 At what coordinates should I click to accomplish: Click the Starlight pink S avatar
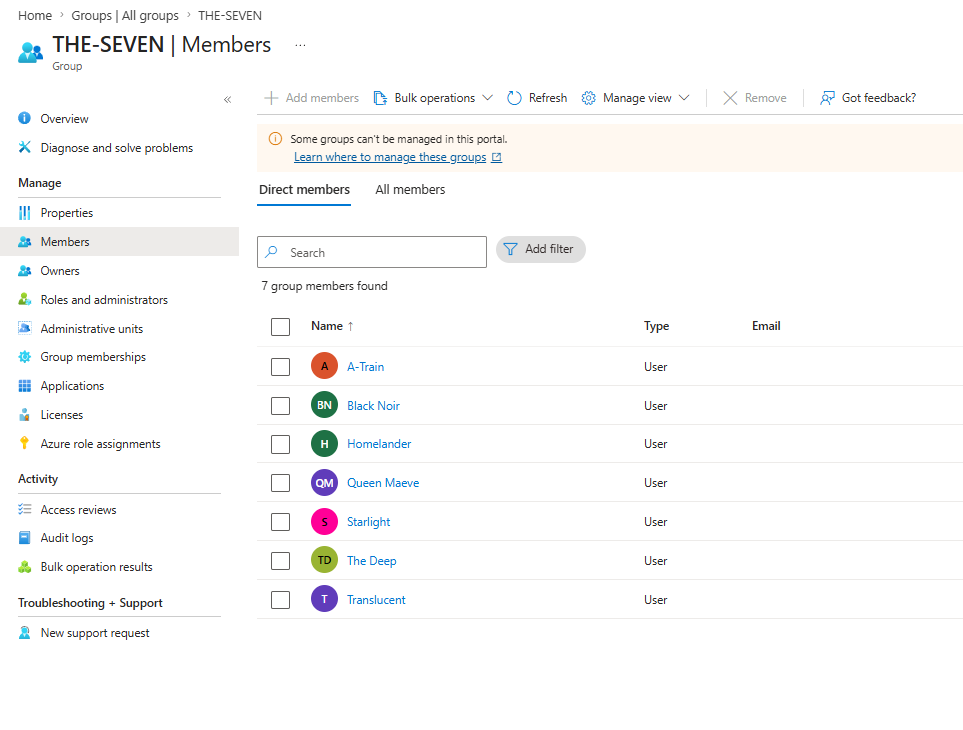pos(324,522)
